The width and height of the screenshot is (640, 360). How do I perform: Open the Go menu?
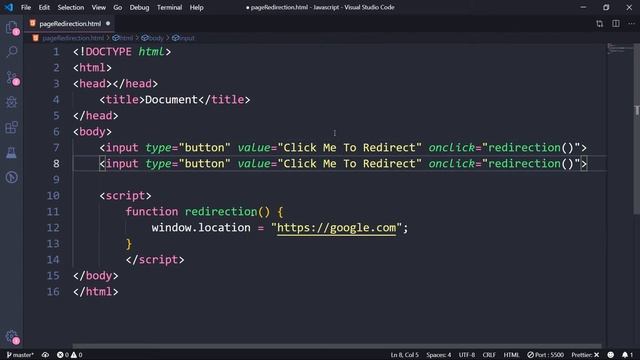(118, 7)
